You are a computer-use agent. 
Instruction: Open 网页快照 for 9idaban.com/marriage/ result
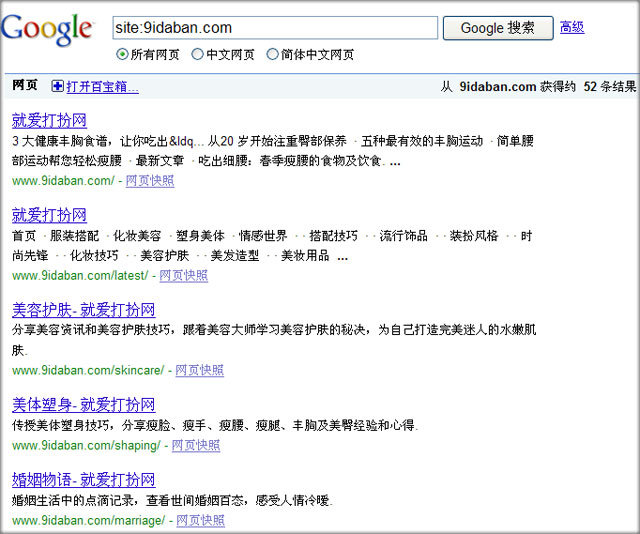(x=200, y=520)
